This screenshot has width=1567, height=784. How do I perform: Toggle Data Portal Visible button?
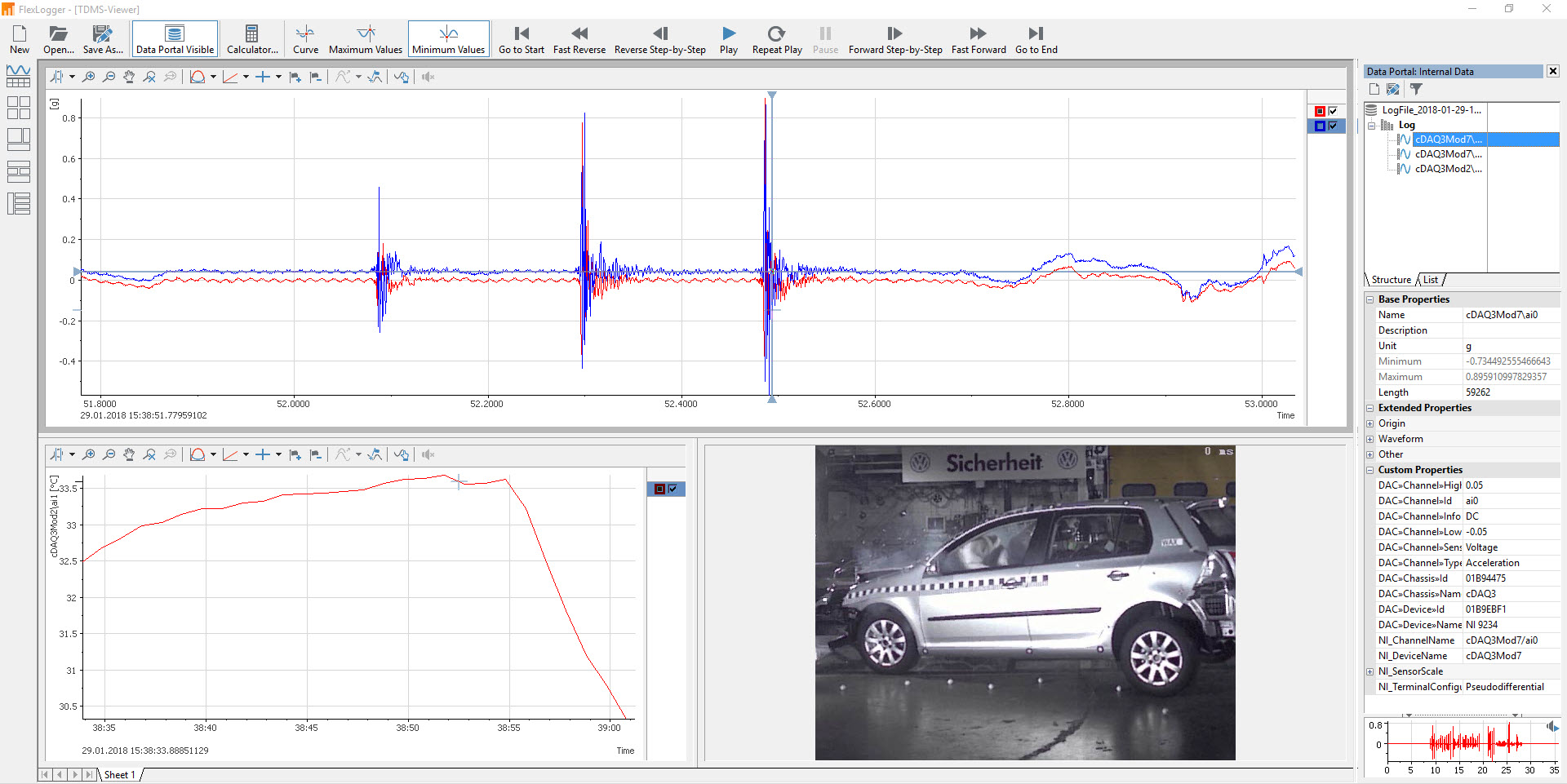point(175,38)
